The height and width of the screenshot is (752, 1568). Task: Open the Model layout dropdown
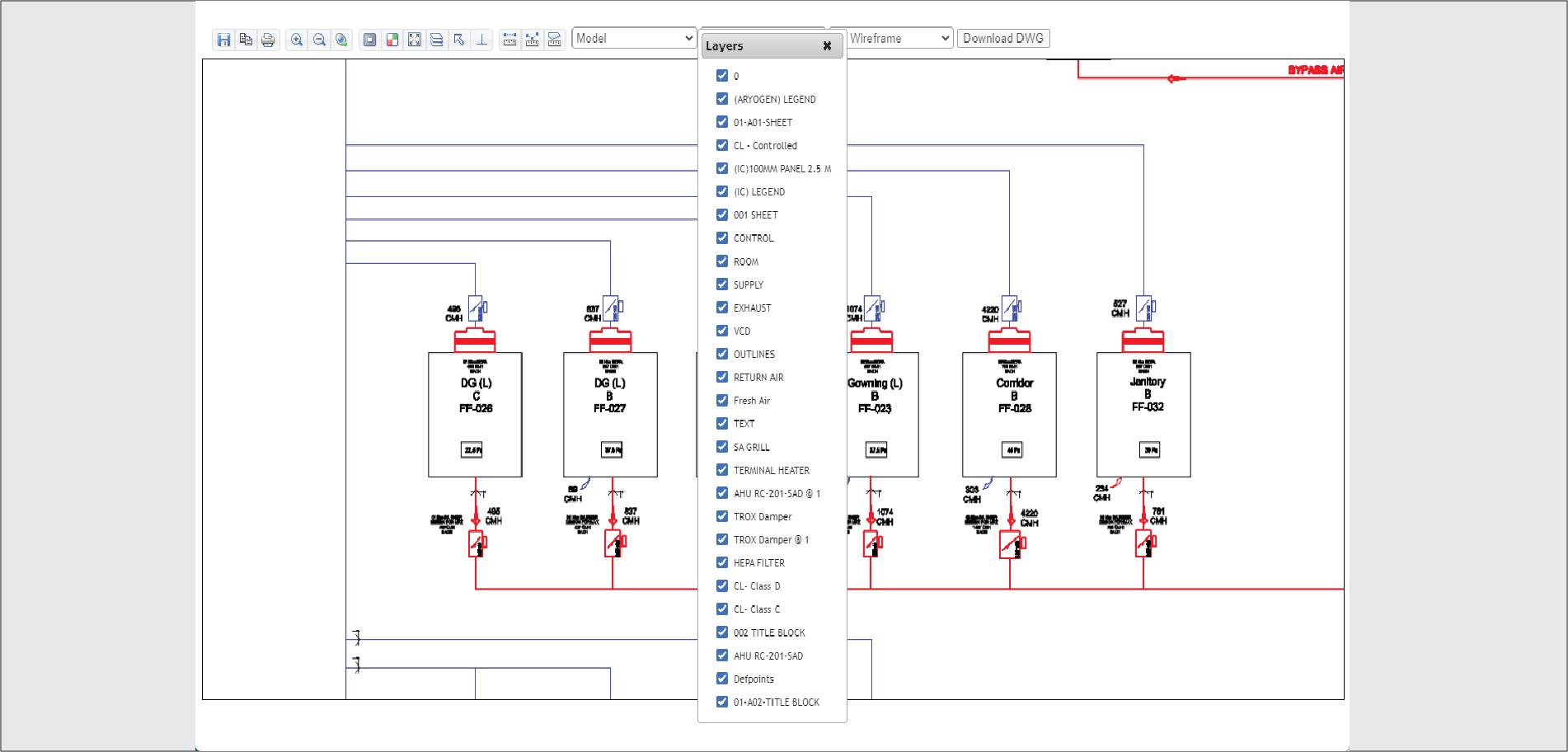pyautogui.click(x=633, y=39)
